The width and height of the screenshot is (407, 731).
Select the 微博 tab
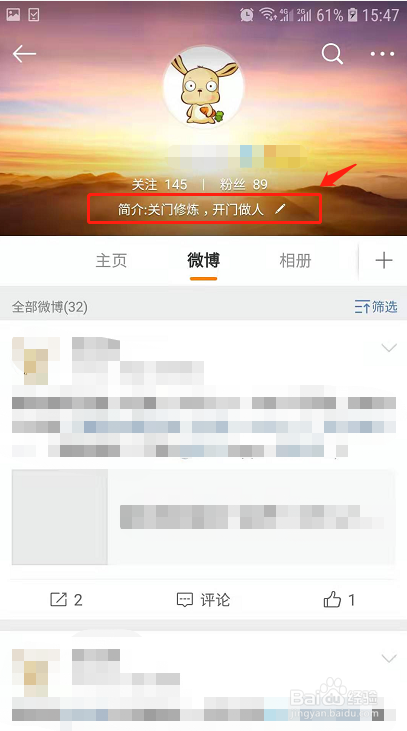[x=203, y=260]
